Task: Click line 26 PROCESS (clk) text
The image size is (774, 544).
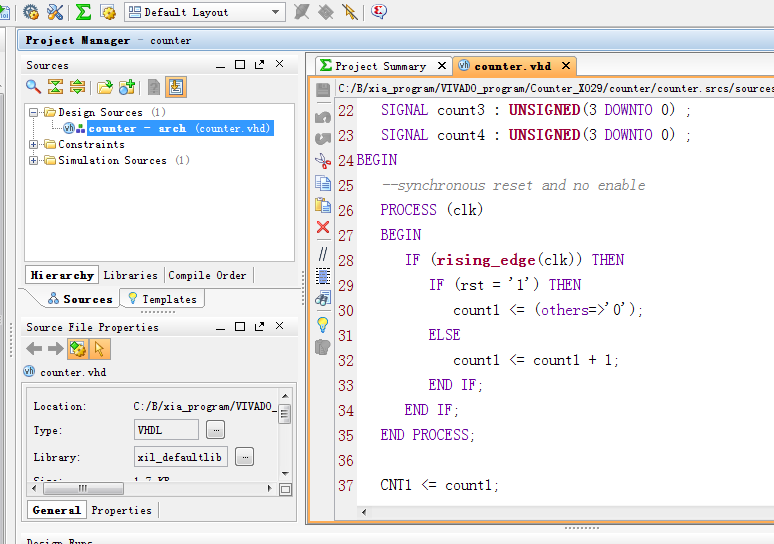Action: click(x=431, y=210)
